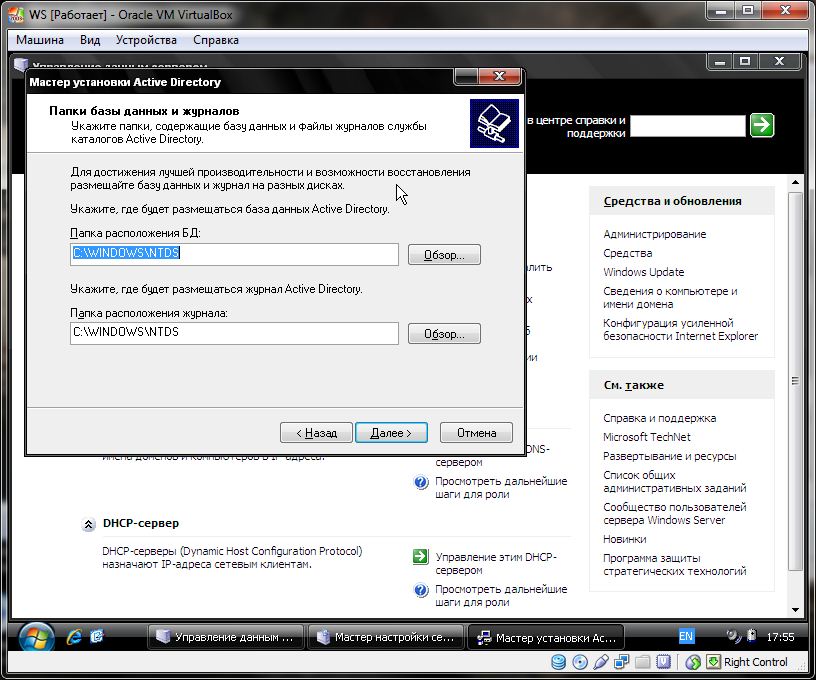This screenshot has height=680, width=816.
Task: Click the VirtualBox optical disc status icon
Action: (580, 662)
